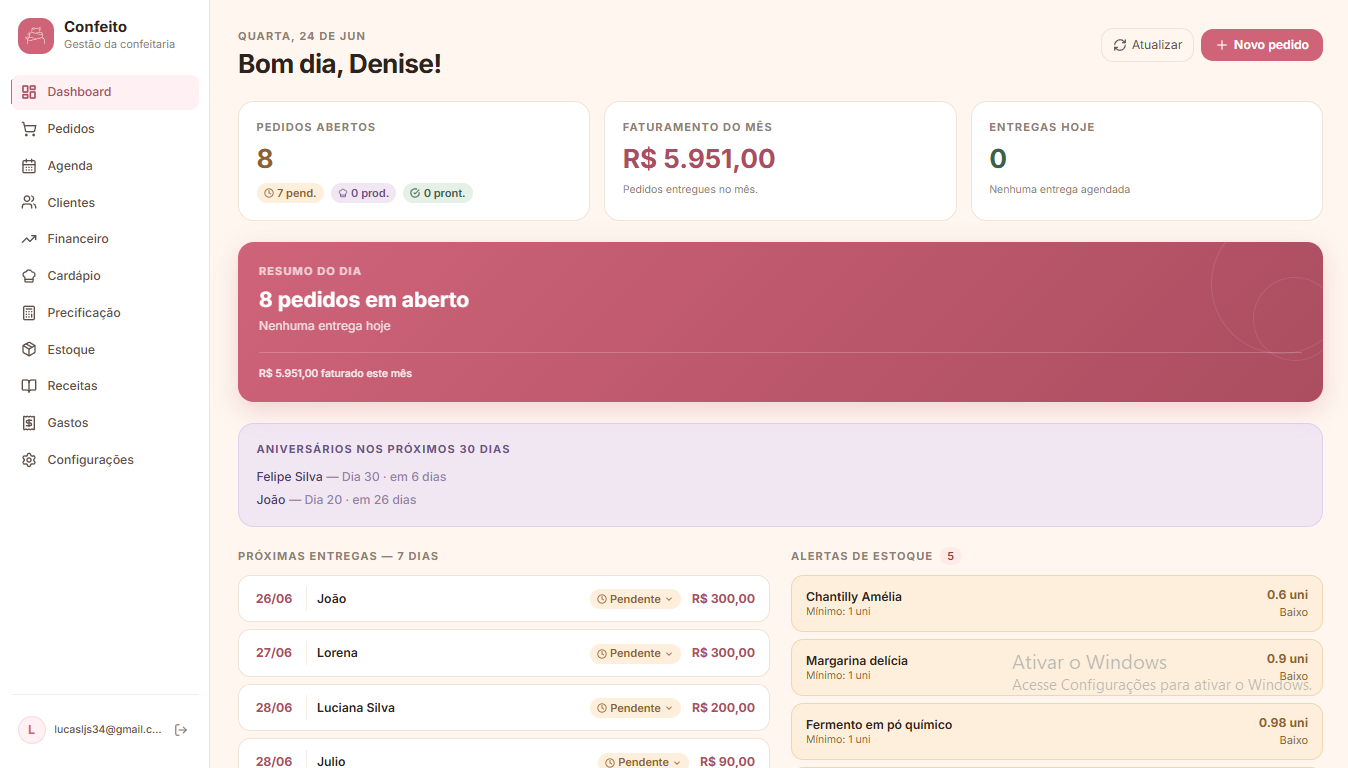Select the Margarina delícia stock alert
The height and width of the screenshot is (768, 1348).
(x=1057, y=667)
